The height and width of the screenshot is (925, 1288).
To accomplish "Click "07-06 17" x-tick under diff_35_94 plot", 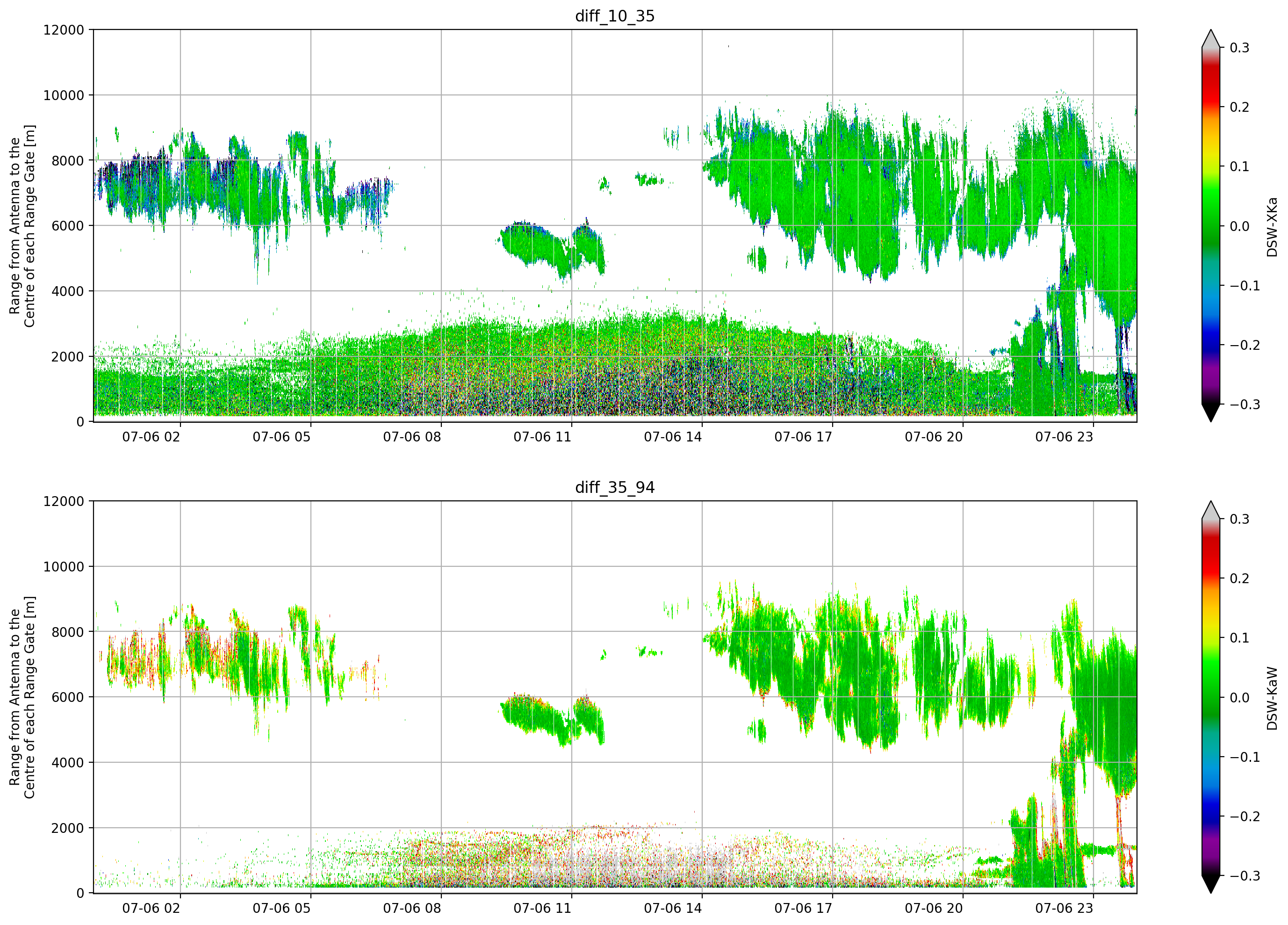I will click(803, 909).
